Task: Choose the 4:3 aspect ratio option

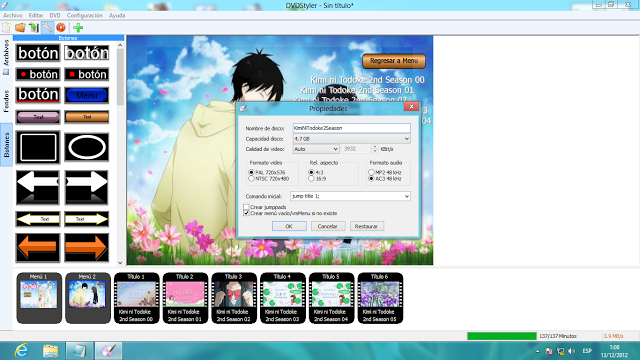Action: 311,173
